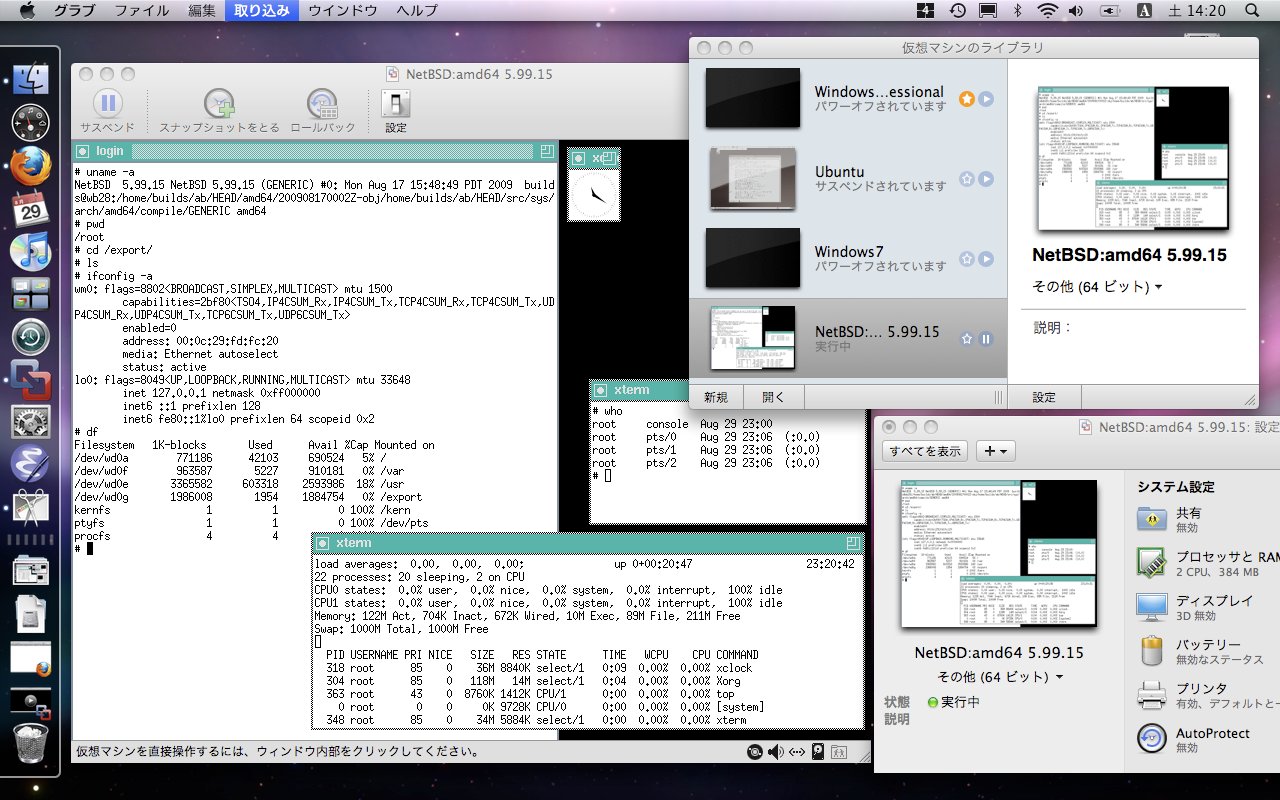Open iCal calendar from the Dock
The width and height of the screenshot is (1280, 800).
coord(31,208)
